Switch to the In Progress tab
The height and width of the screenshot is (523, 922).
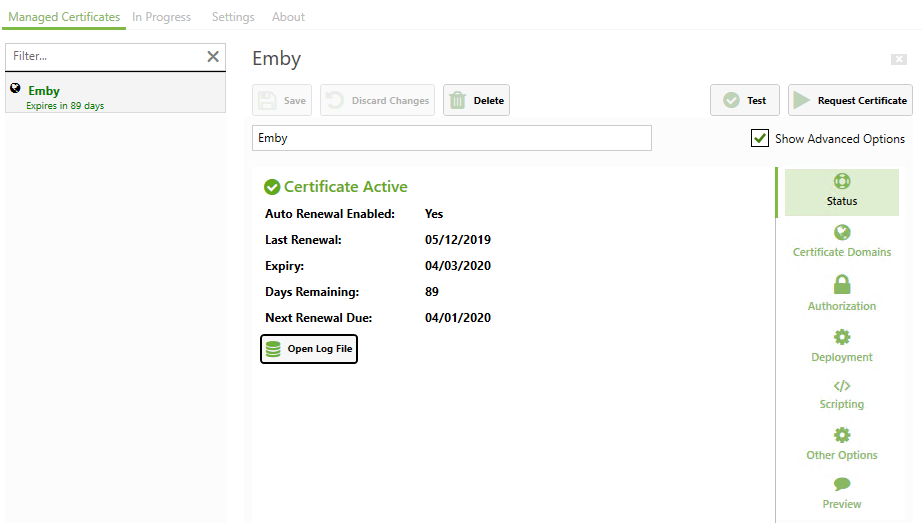tap(161, 17)
